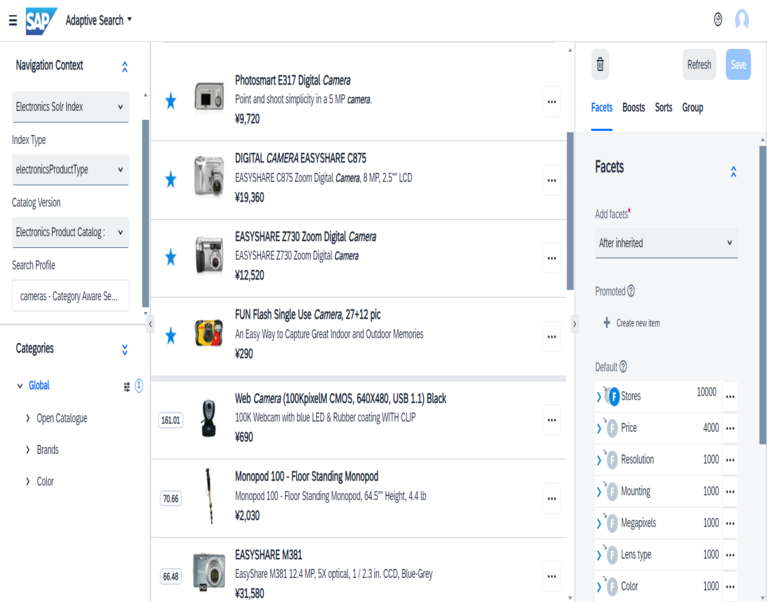Image resolution: width=767 pixels, height=602 pixels.
Task: Open the Electronics Solr Index dropdown
Action: click(70, 107)
